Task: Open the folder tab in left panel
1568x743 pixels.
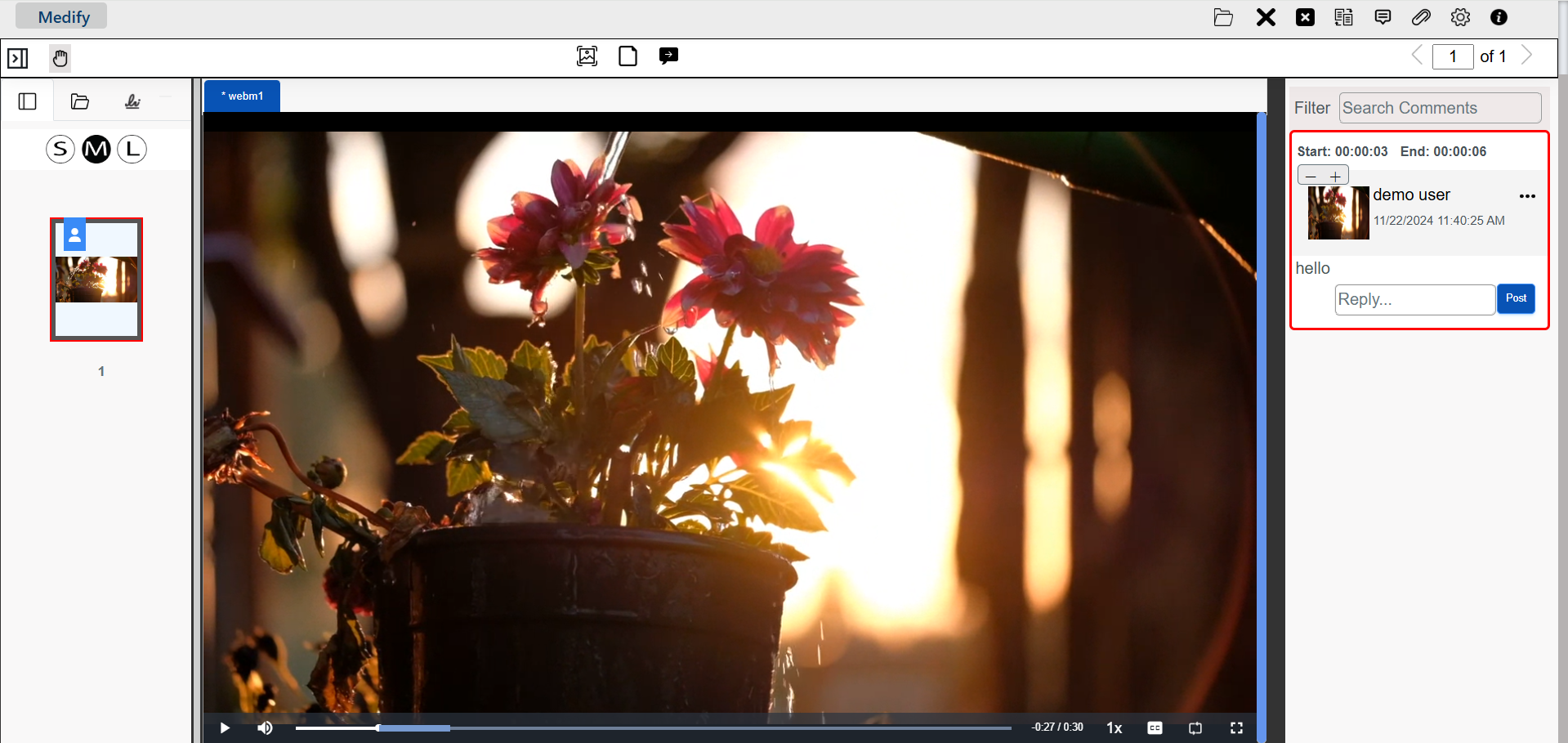Action: point(80,101)
